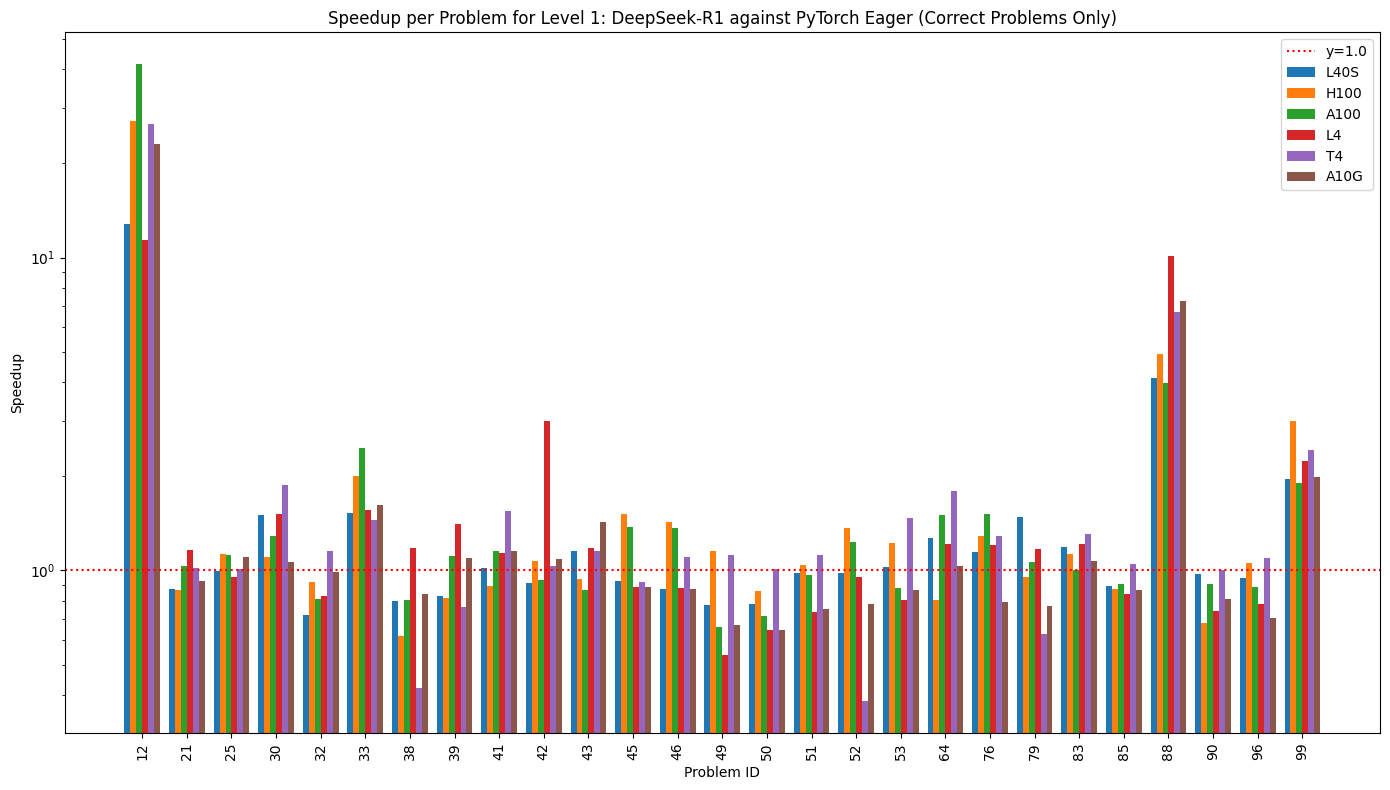
Task: Click the tall red L4 bar for problem 42
Action: (547, 577)
